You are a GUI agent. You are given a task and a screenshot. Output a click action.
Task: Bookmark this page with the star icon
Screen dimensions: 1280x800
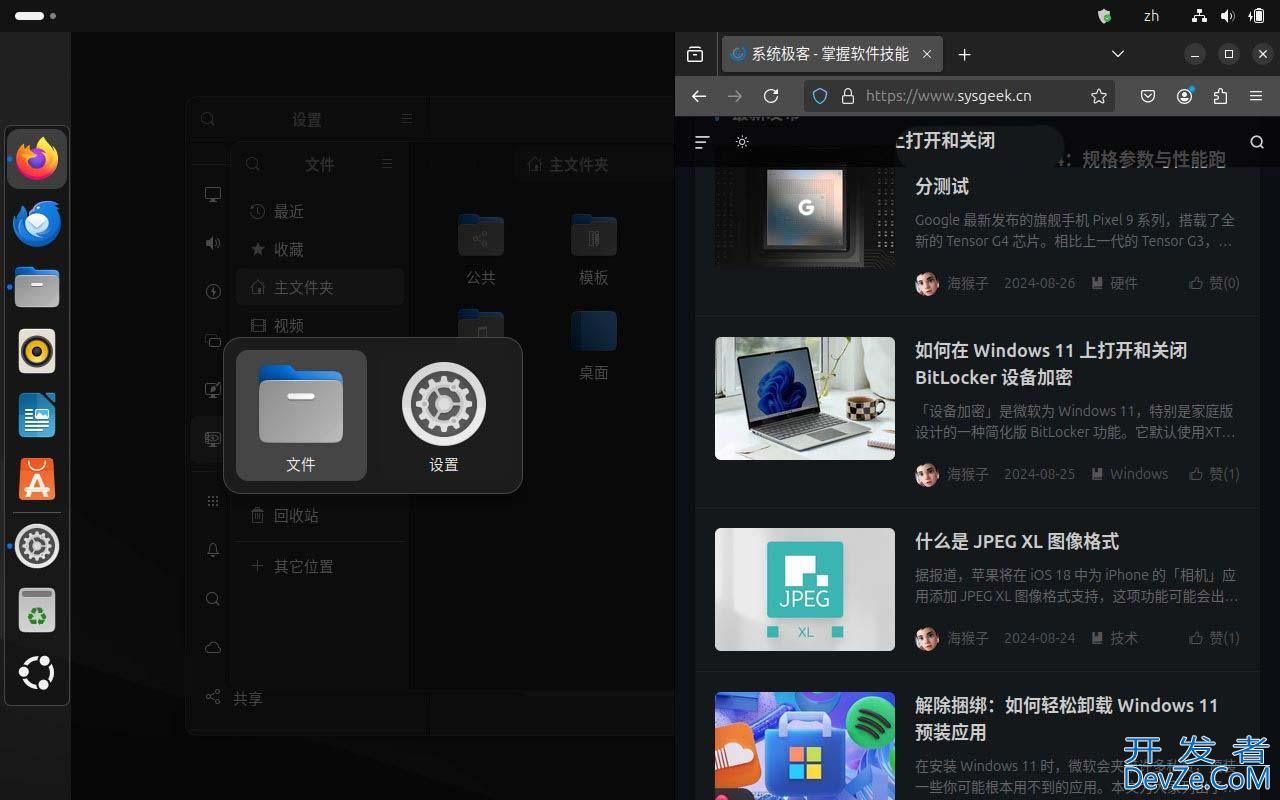click(1099, 96)
